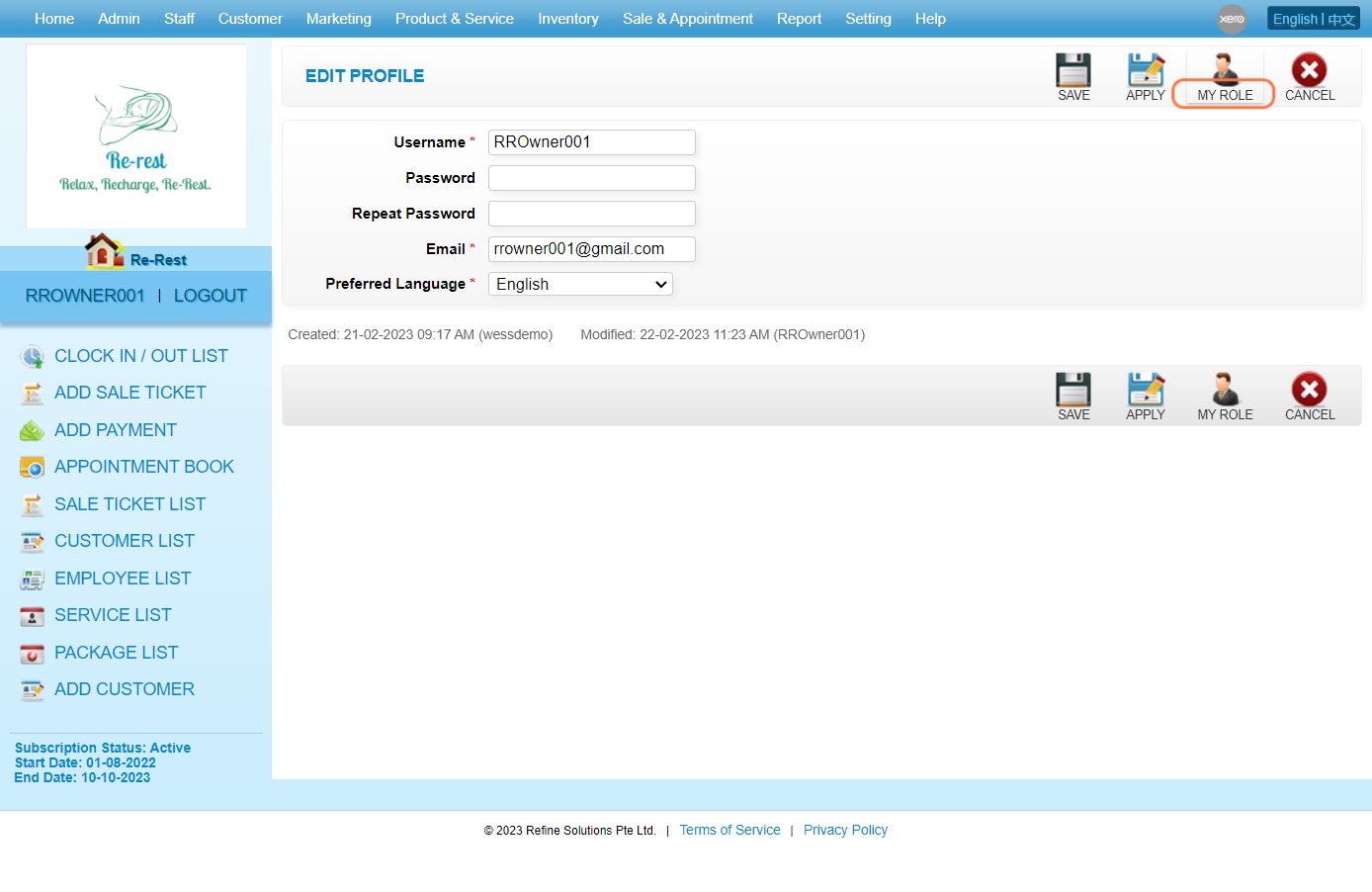Open the Home menu
1372x892 pixels.
pyautogui.click(x=54, y=19)
